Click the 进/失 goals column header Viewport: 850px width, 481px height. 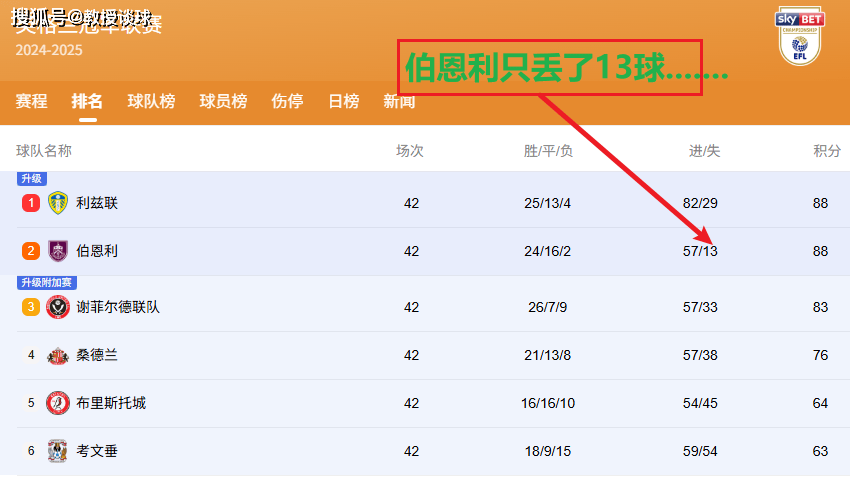point(704,151)
